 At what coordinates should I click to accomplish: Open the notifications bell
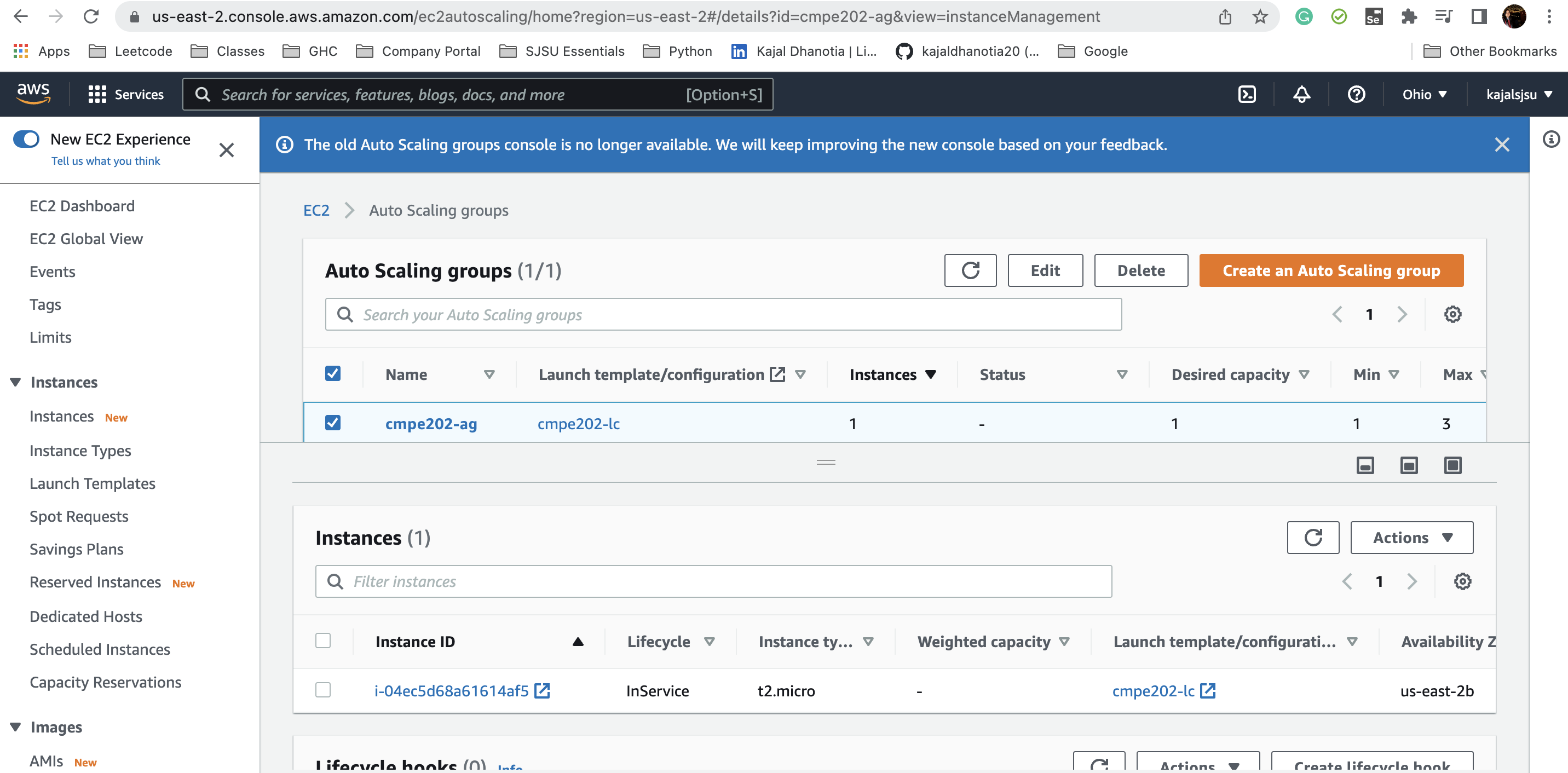click(x=1302, y=94)
